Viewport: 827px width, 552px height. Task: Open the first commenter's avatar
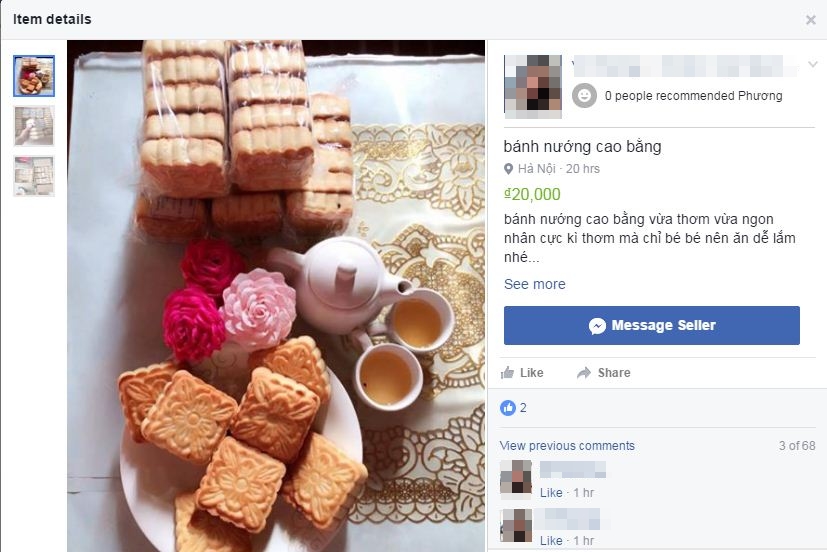click(x=516, y=479)
